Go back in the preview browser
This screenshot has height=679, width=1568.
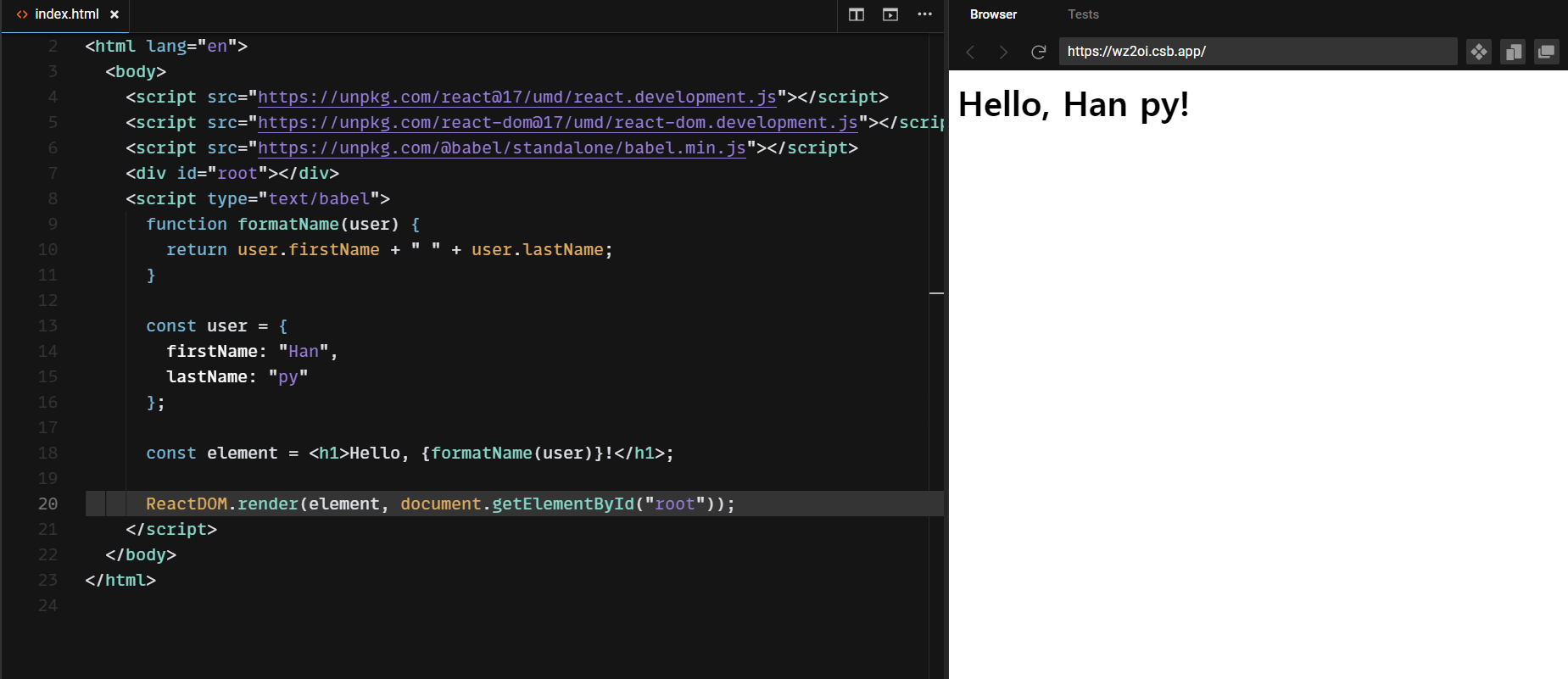(970, 52)
